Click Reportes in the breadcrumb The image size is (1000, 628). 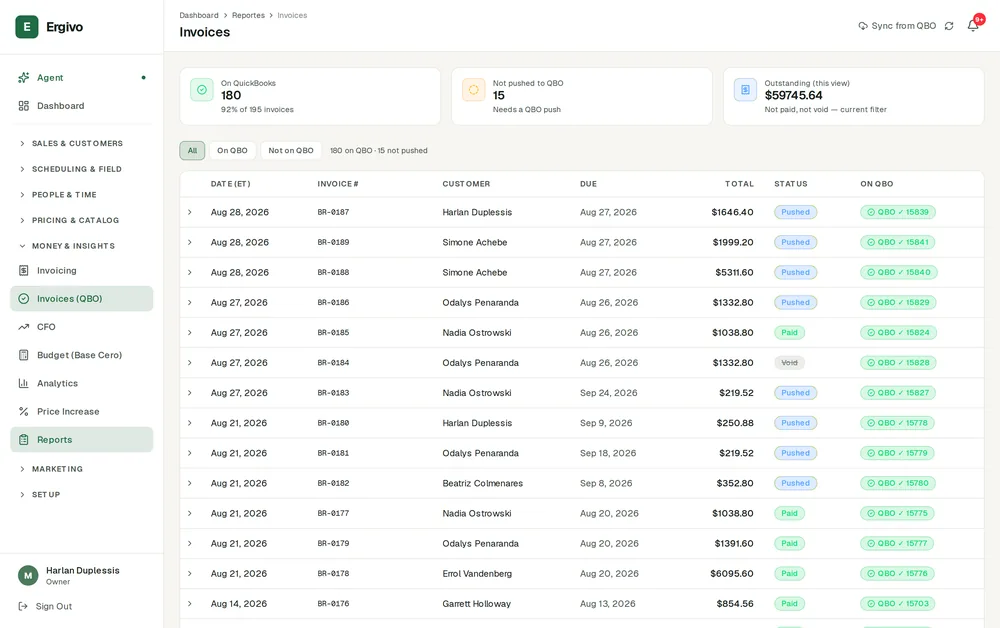tap(248, 15)
